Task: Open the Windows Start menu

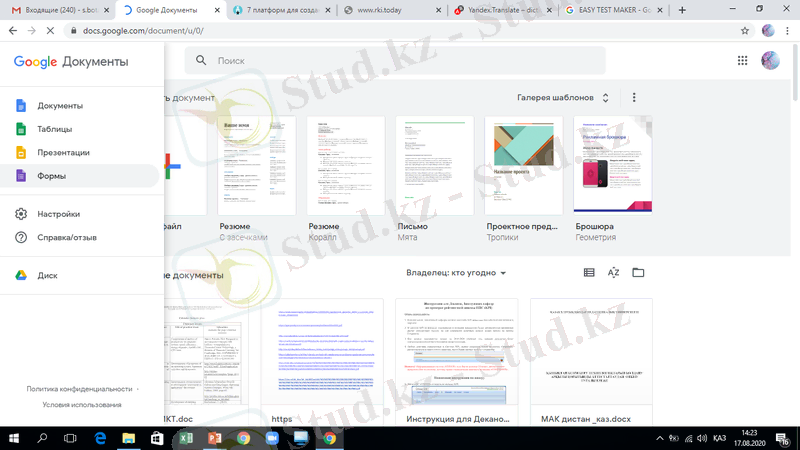Action: [14, 438]
